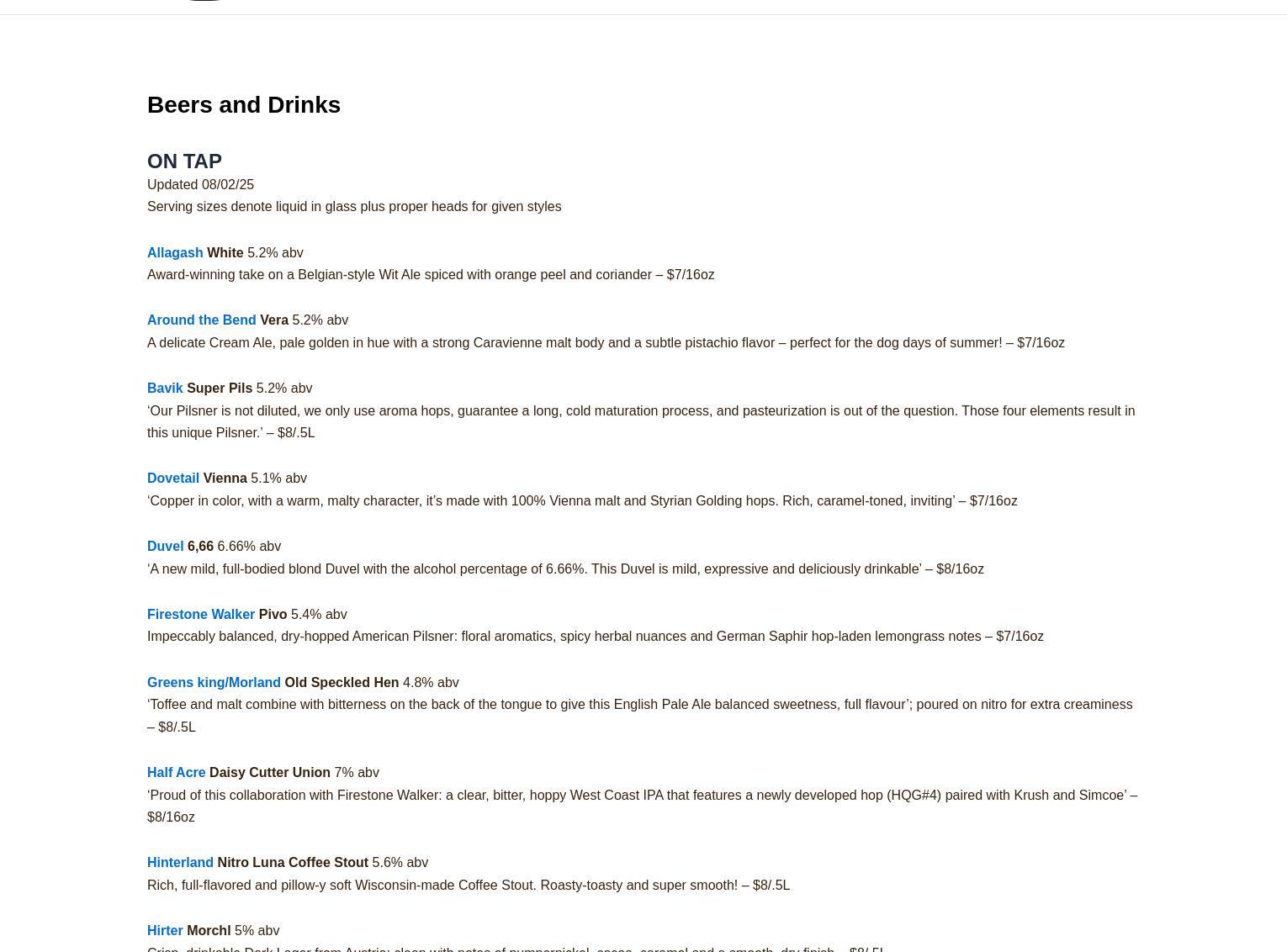Click the Beers and Drinks heading
The height and width of the screenshot is (952, 1287).
[x=244, y=104]
